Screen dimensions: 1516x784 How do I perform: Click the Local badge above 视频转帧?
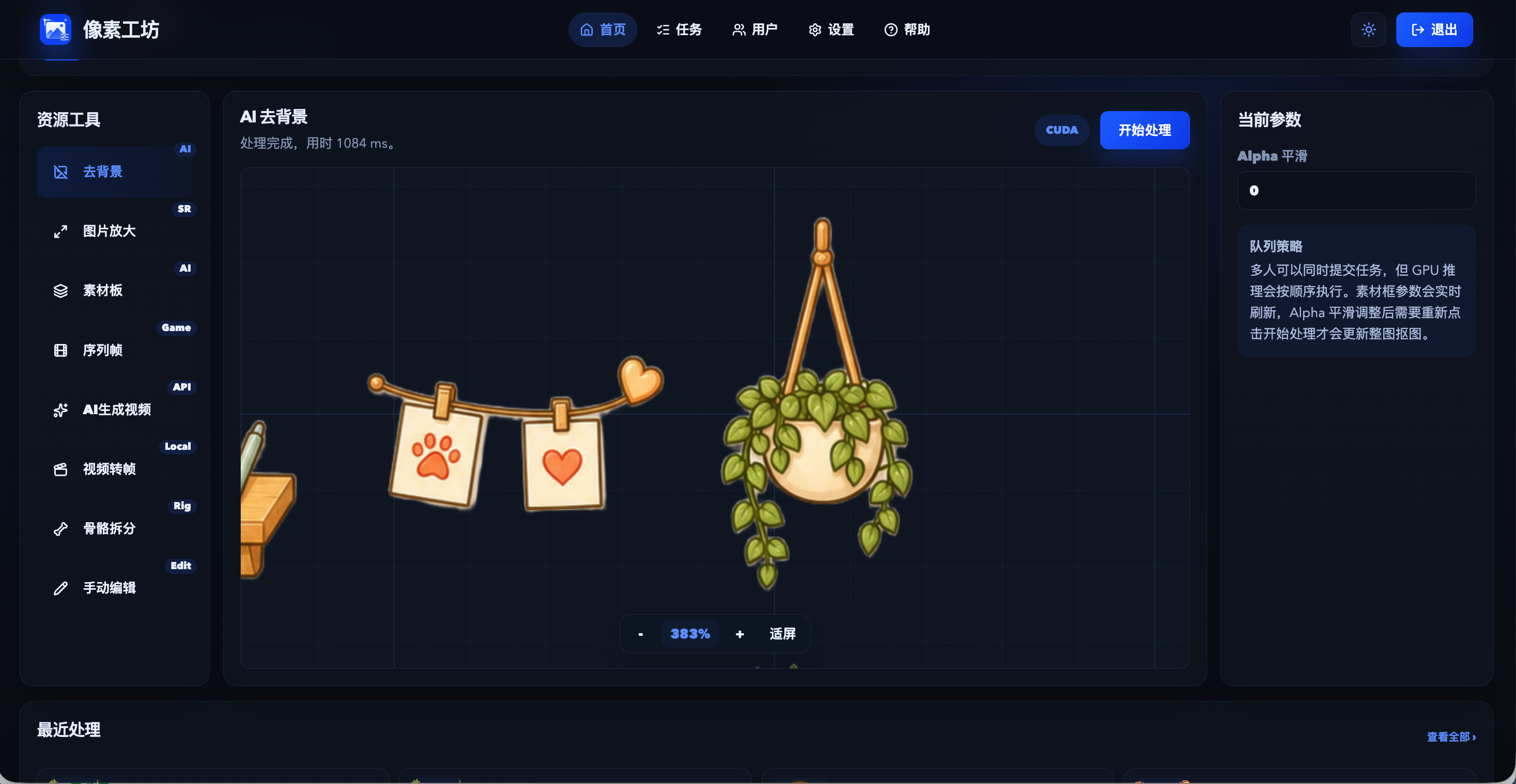(177, 446)
